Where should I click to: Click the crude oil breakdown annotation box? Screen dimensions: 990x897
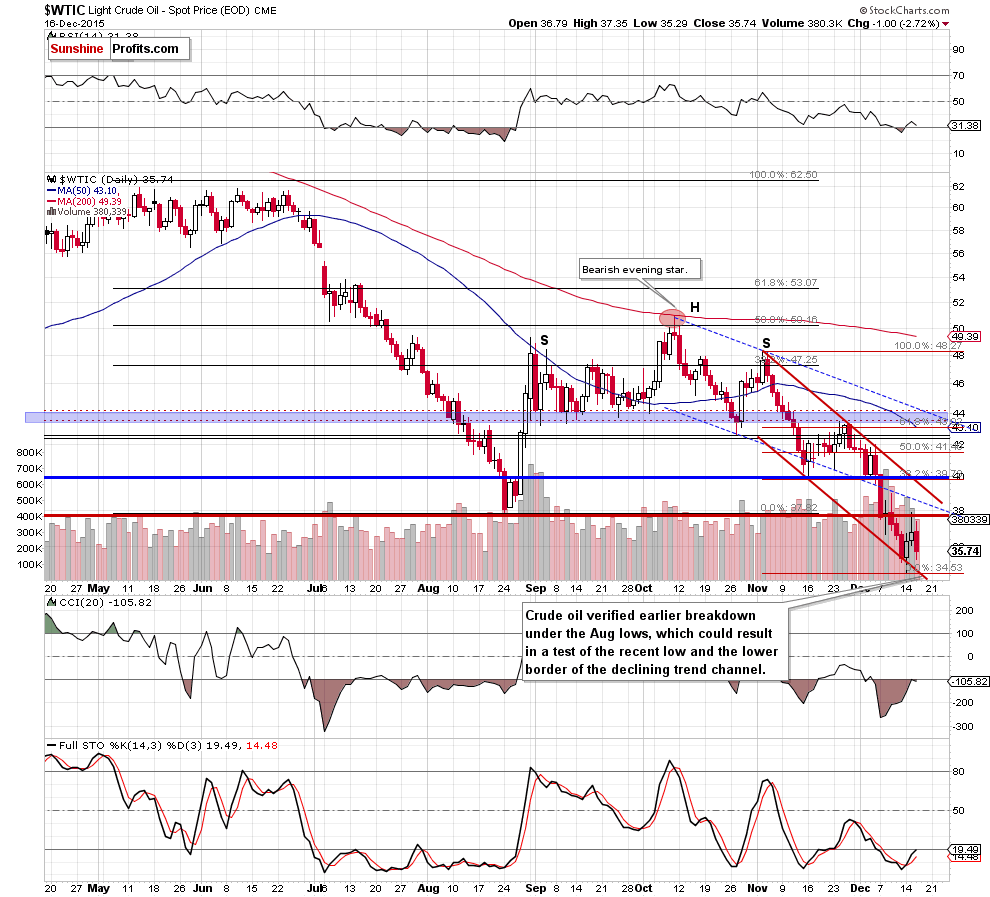click(x=654, y=642)
